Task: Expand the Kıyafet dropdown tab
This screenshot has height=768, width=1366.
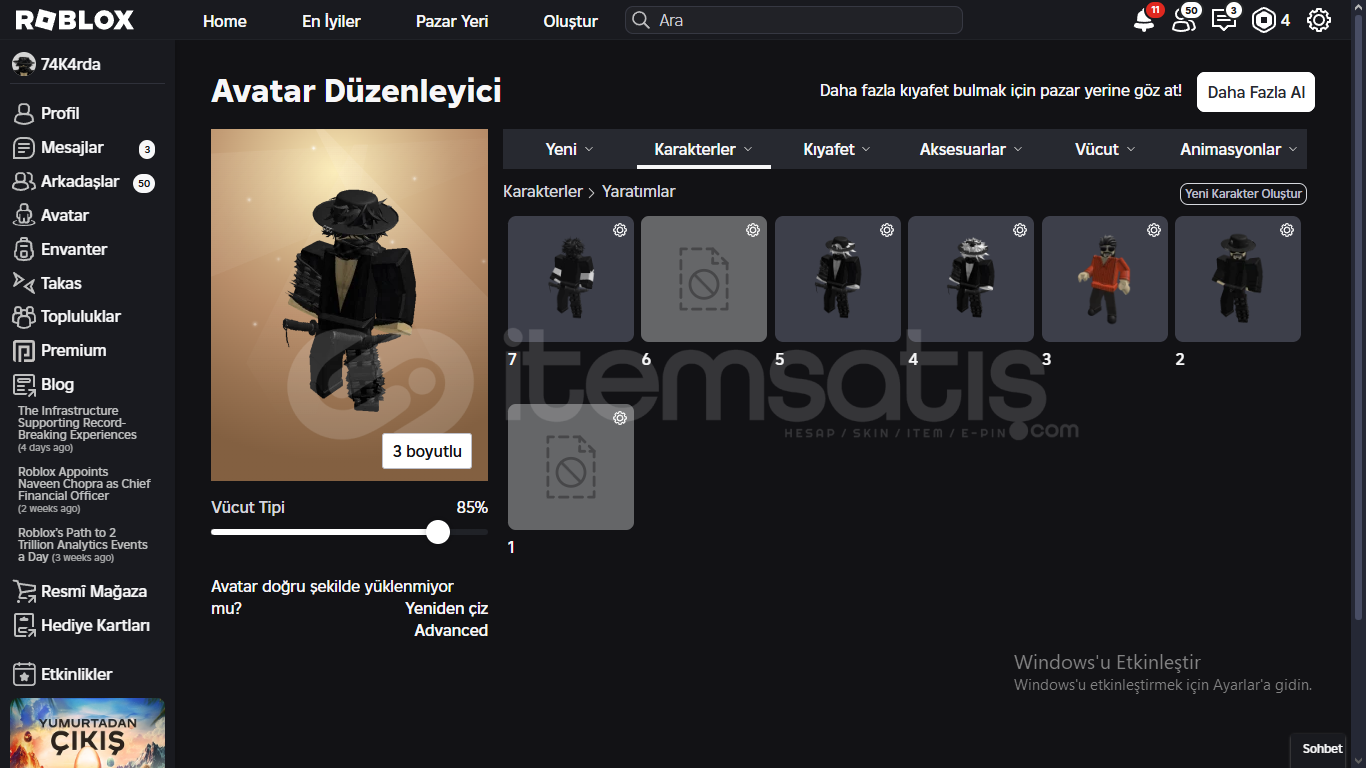Action: pyautogui.click(x=837, y=149)
